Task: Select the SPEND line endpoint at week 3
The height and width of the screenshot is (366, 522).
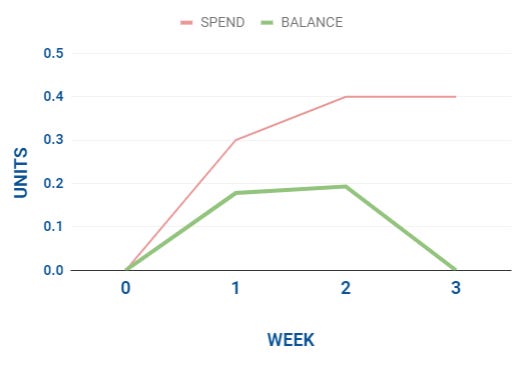Action: click(456, 97)
